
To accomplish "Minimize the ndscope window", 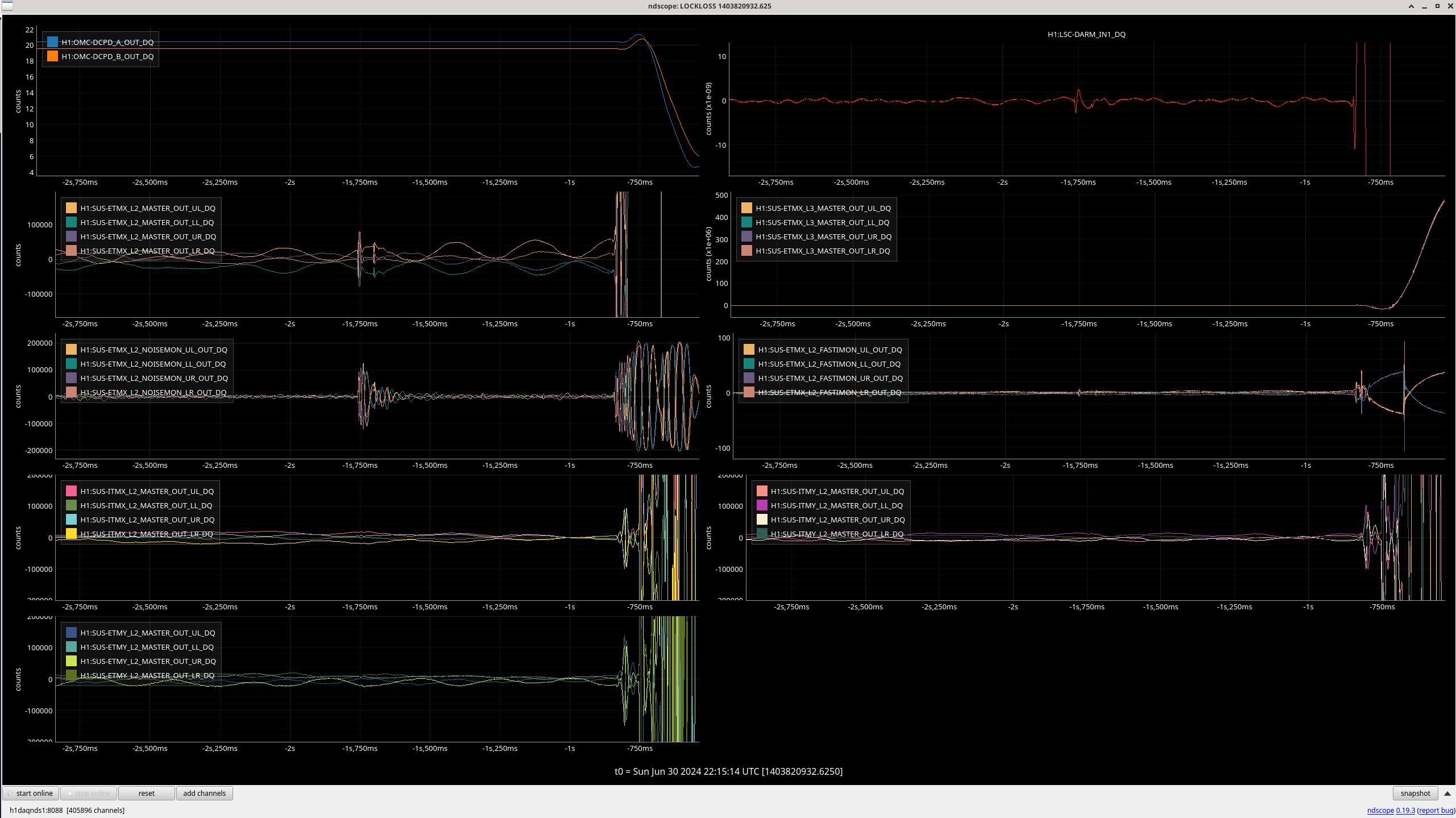I will [1424, 6].
